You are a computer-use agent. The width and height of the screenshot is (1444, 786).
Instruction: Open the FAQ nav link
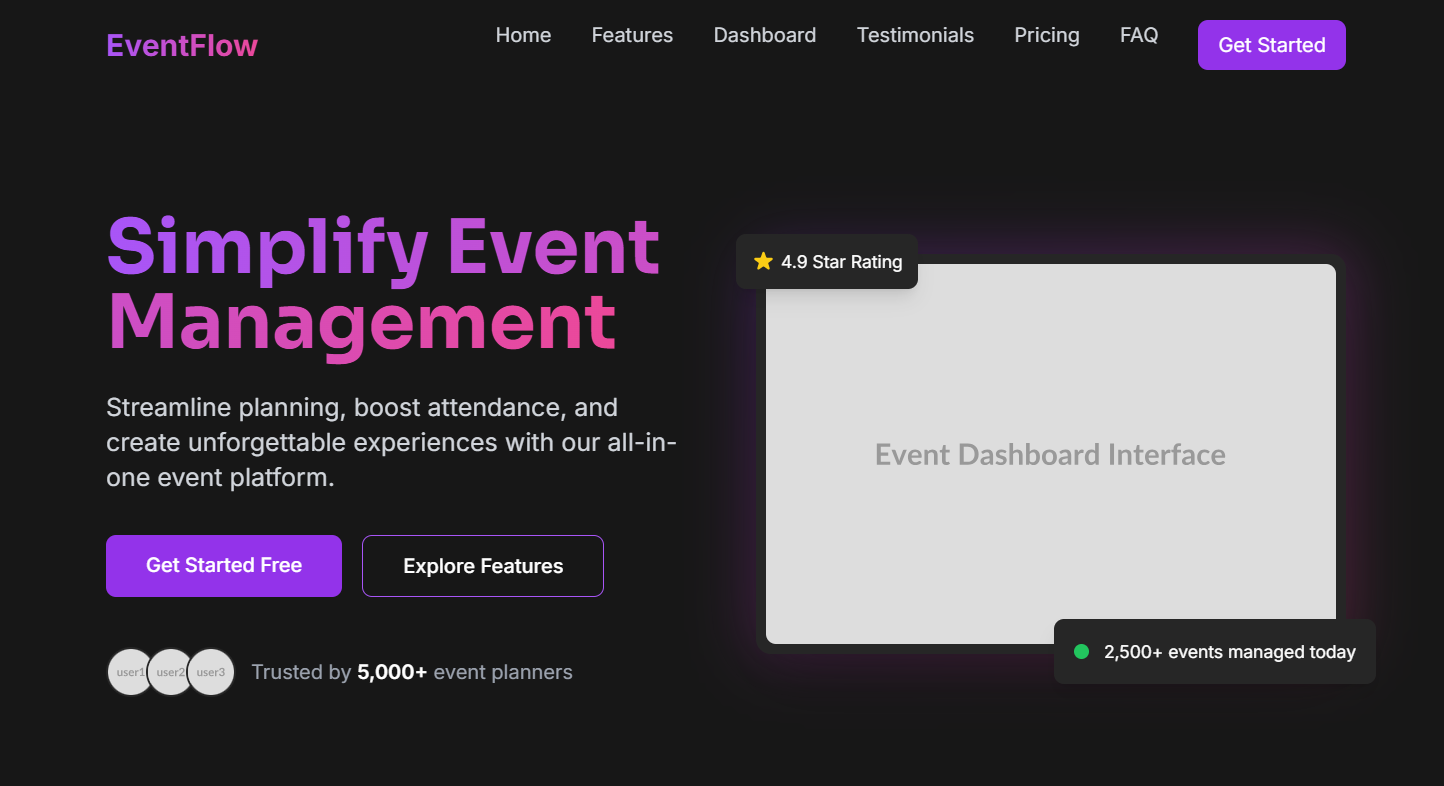pyautogui.click(x=1139, y=35)
